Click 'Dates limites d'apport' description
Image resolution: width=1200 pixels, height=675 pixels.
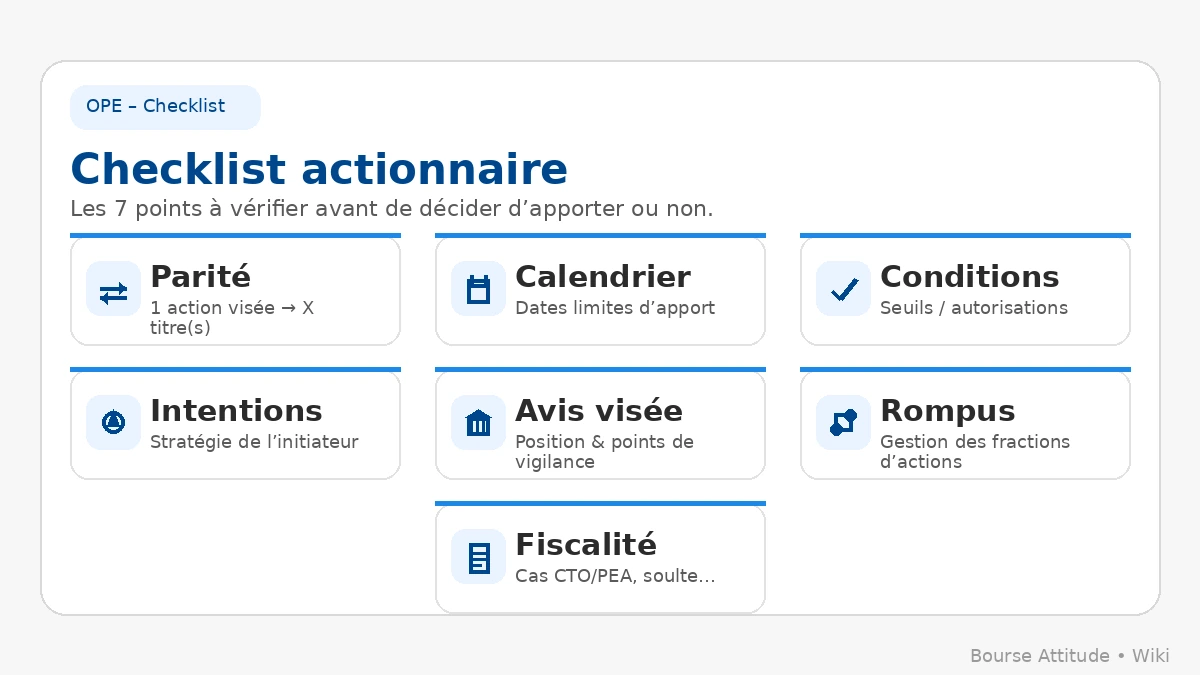[x=615, y=308]
